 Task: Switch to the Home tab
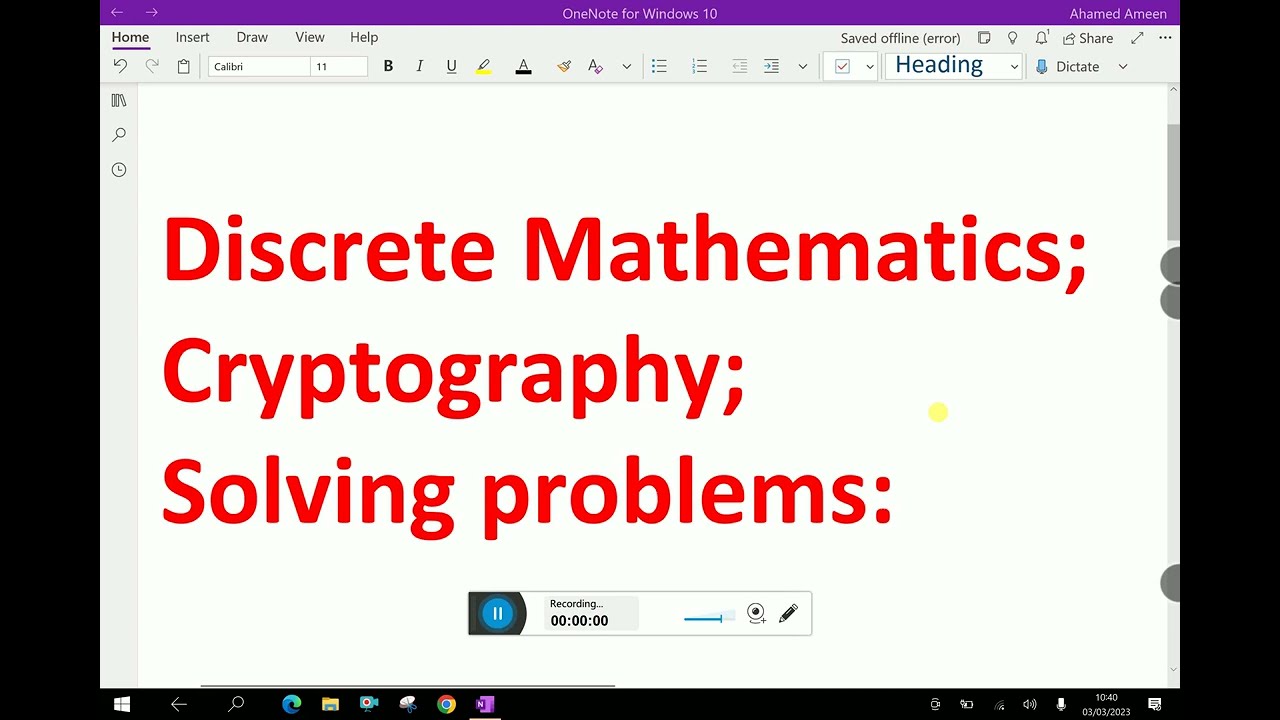pos(130,38)
